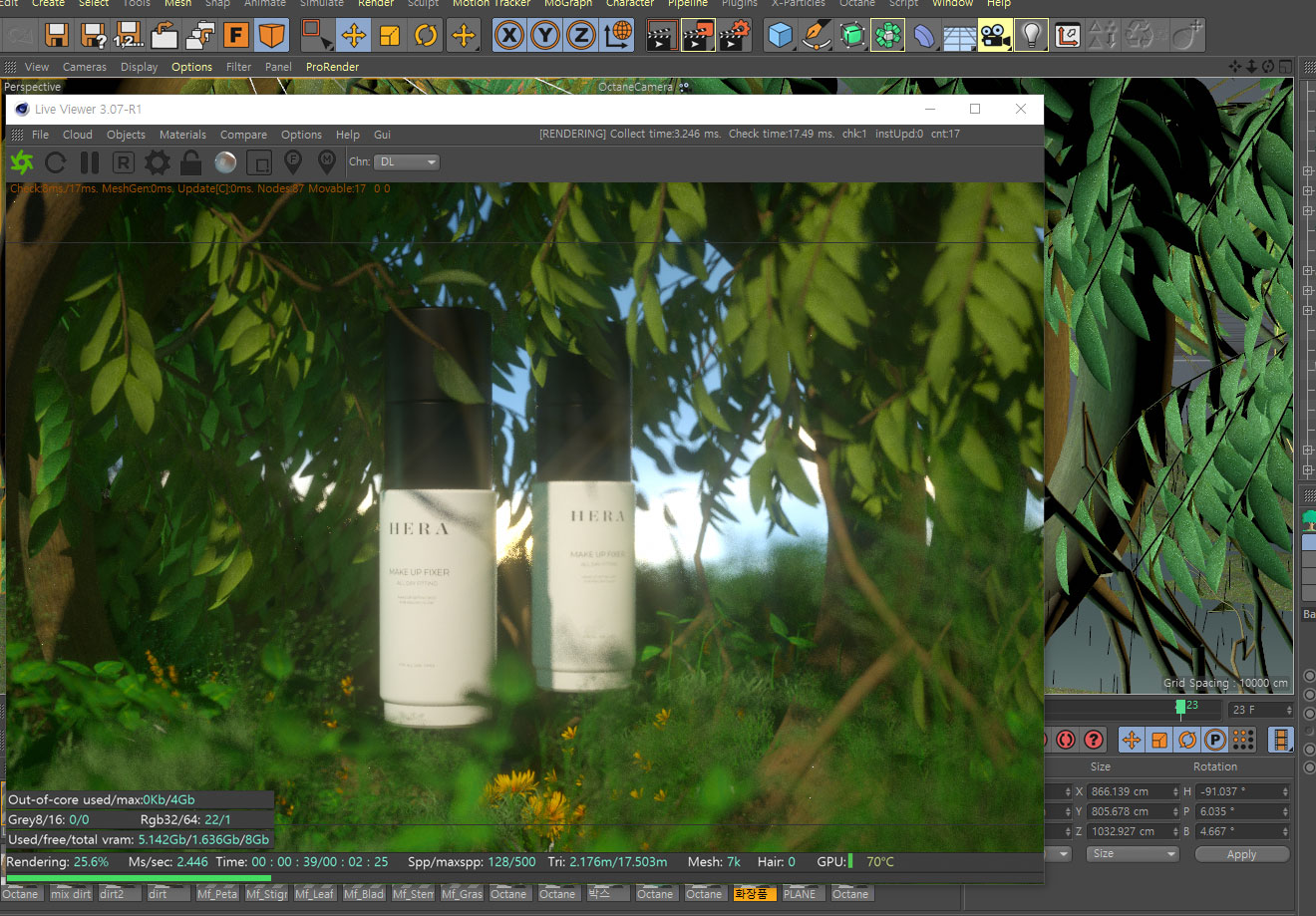Click the Save Incremental icon
The image size is (1316, 916).
[129, 36]
